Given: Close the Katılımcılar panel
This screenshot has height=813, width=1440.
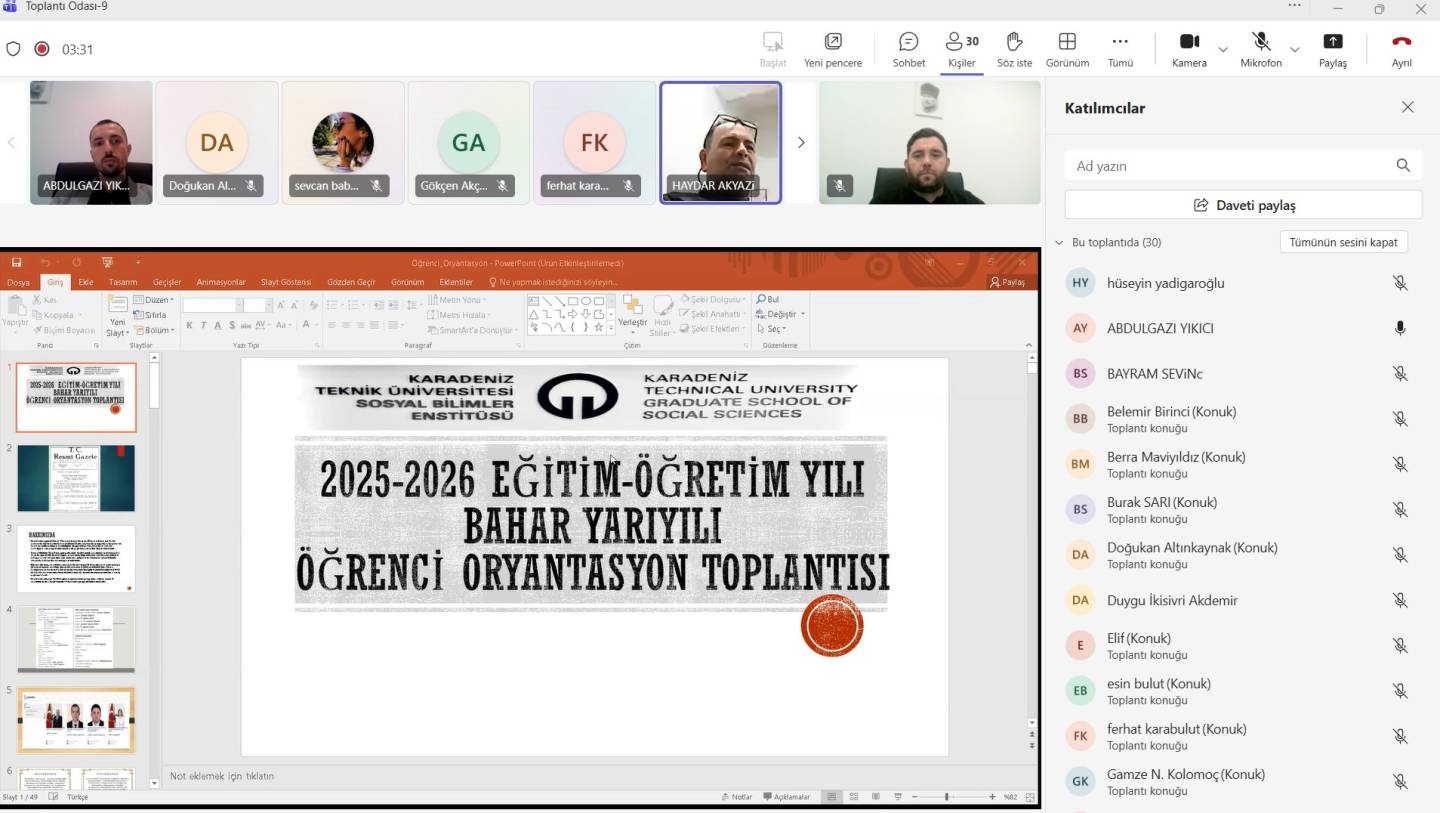Looking at the screenshot, I should click(x=1407, y=107).
